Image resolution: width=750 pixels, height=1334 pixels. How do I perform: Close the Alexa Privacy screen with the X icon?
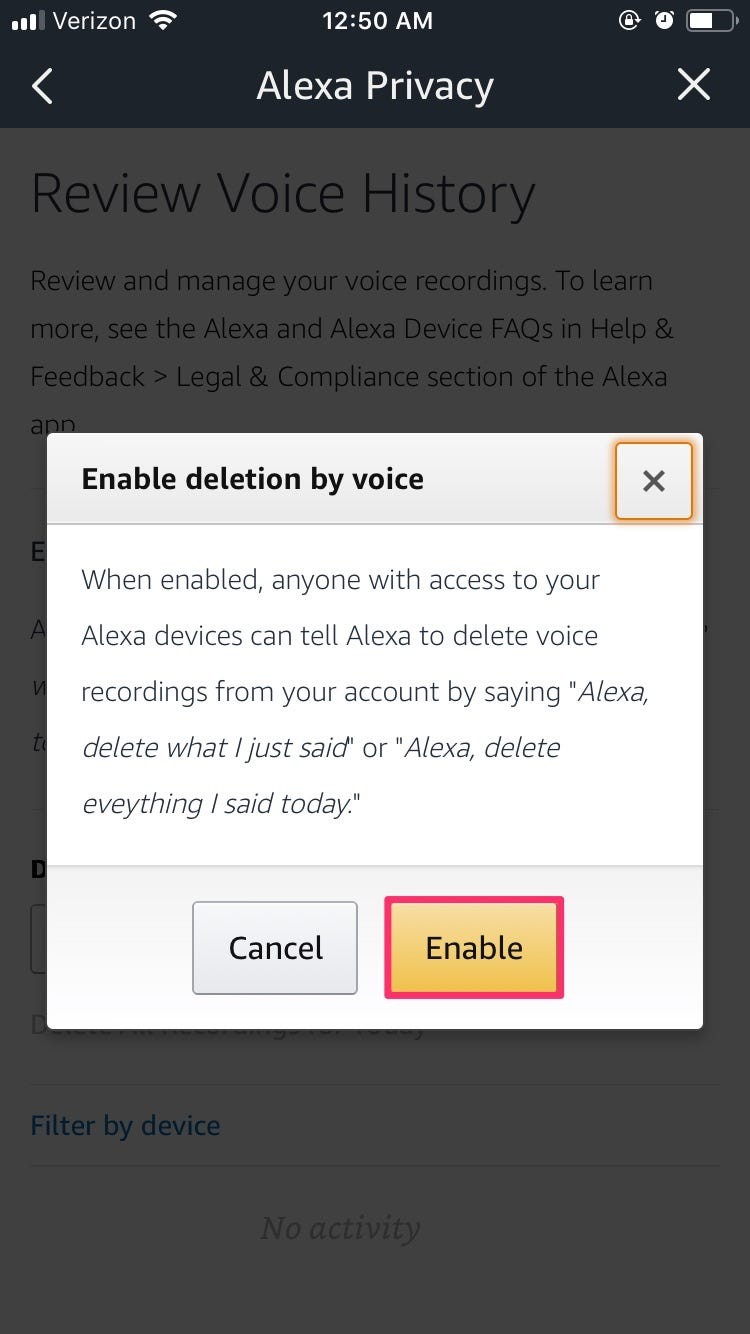(694, 85)
